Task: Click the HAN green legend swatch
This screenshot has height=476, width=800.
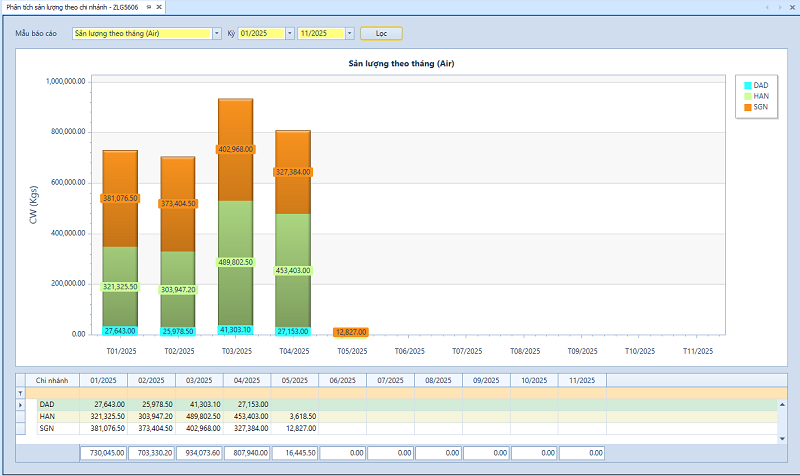Action: click(x=746, y=96)
